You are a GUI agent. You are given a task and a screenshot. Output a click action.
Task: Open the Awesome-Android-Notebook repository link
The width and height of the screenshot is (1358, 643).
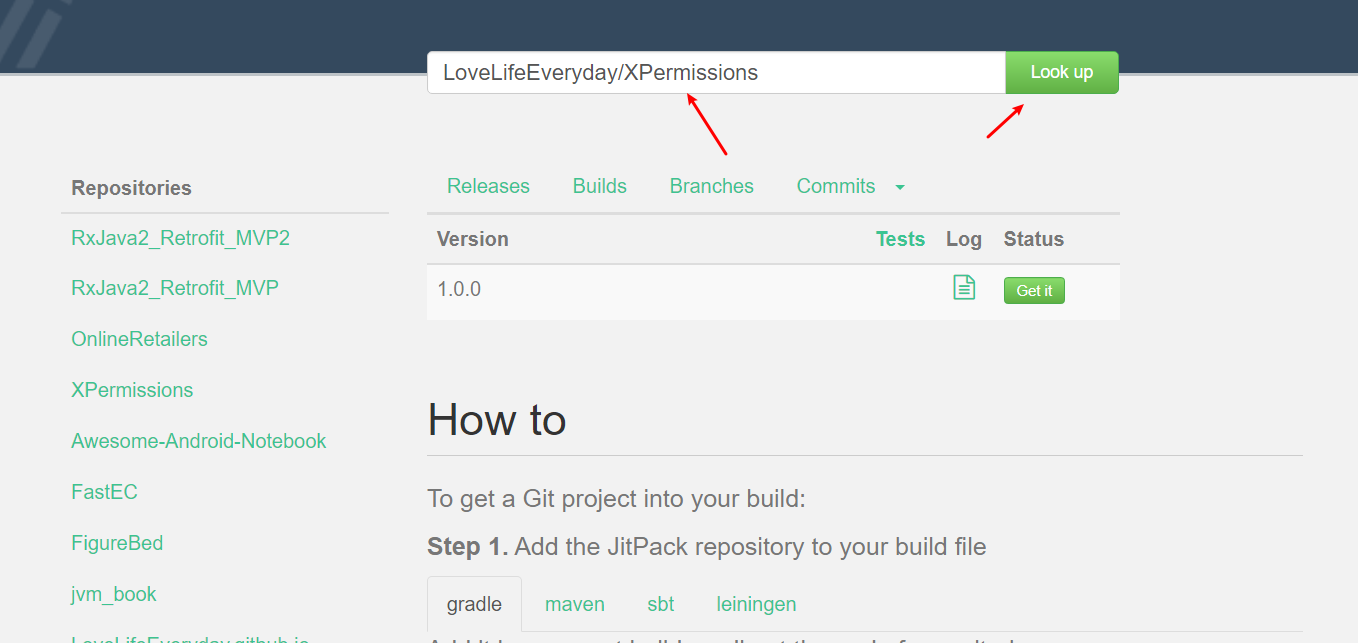(199, 441)
